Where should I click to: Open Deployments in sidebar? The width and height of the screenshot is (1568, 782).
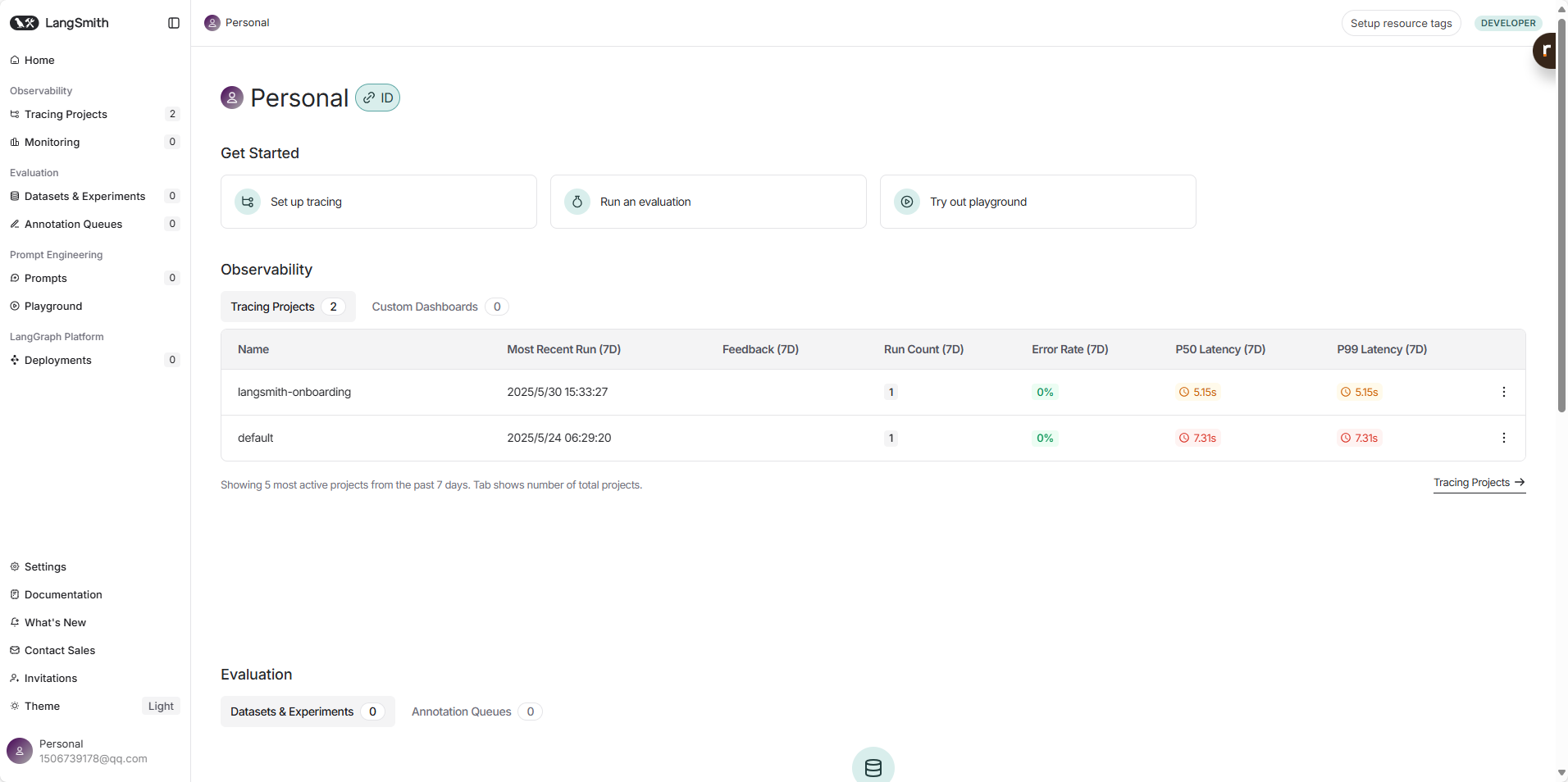(x=95, y=360)
